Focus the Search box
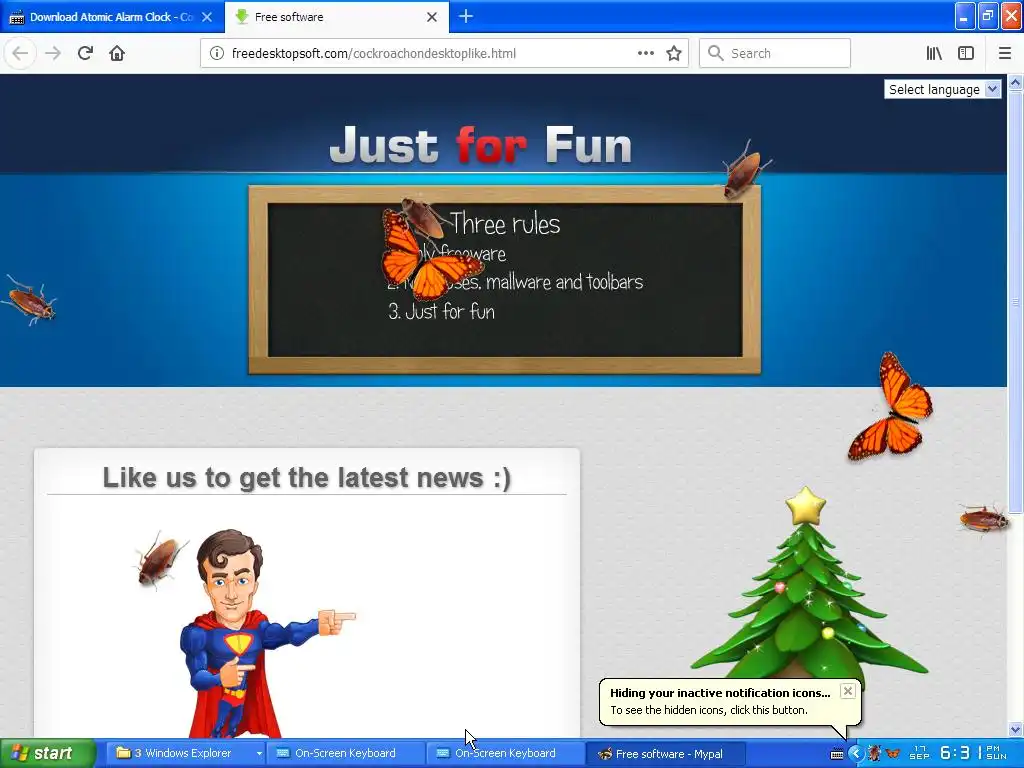Image resolution: width=1024 pixels, height=768 pixels. click(x=775, y=53)
